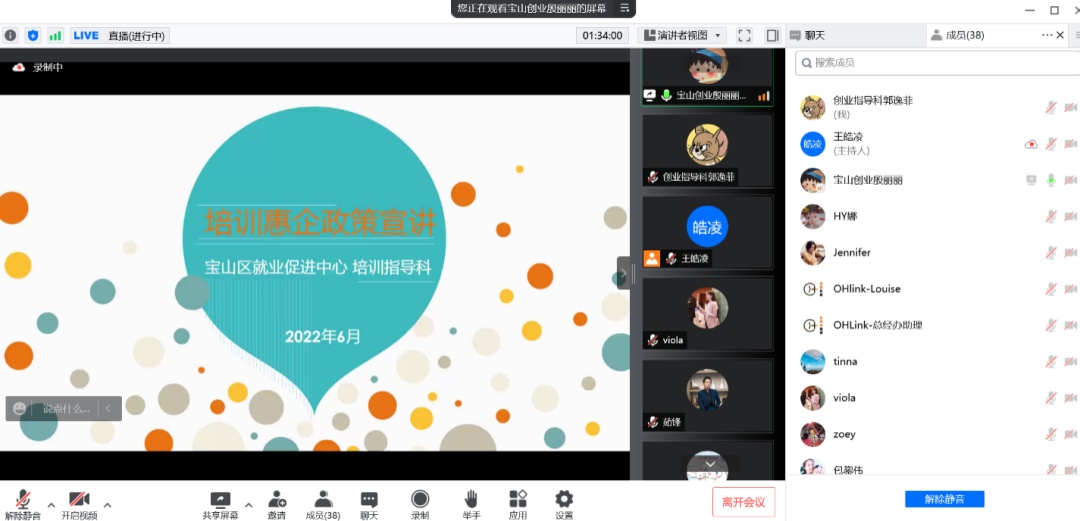Screen dimensions: 1080x521
Task: Expand share options arrow next to 共享屏幕
Action: tap(249, 504)
